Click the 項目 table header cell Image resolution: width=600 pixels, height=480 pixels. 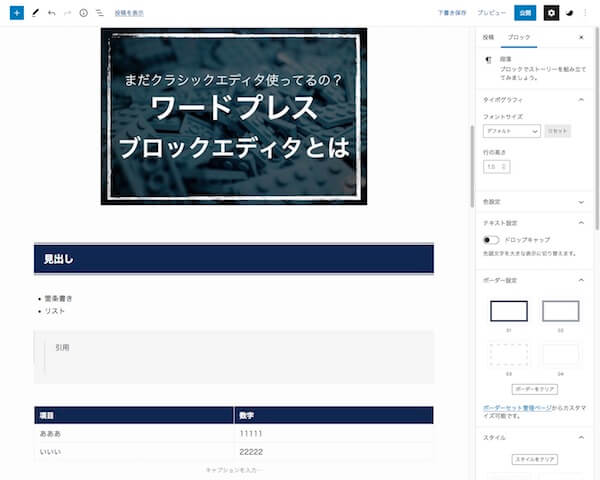134,415
